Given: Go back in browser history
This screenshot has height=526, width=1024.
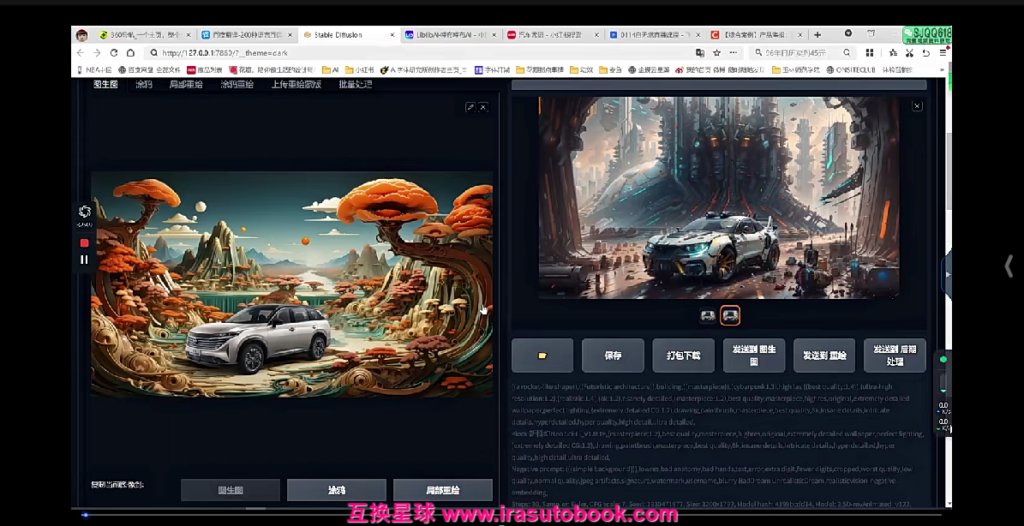Looking at the screenshot, I should pos(80,53).
